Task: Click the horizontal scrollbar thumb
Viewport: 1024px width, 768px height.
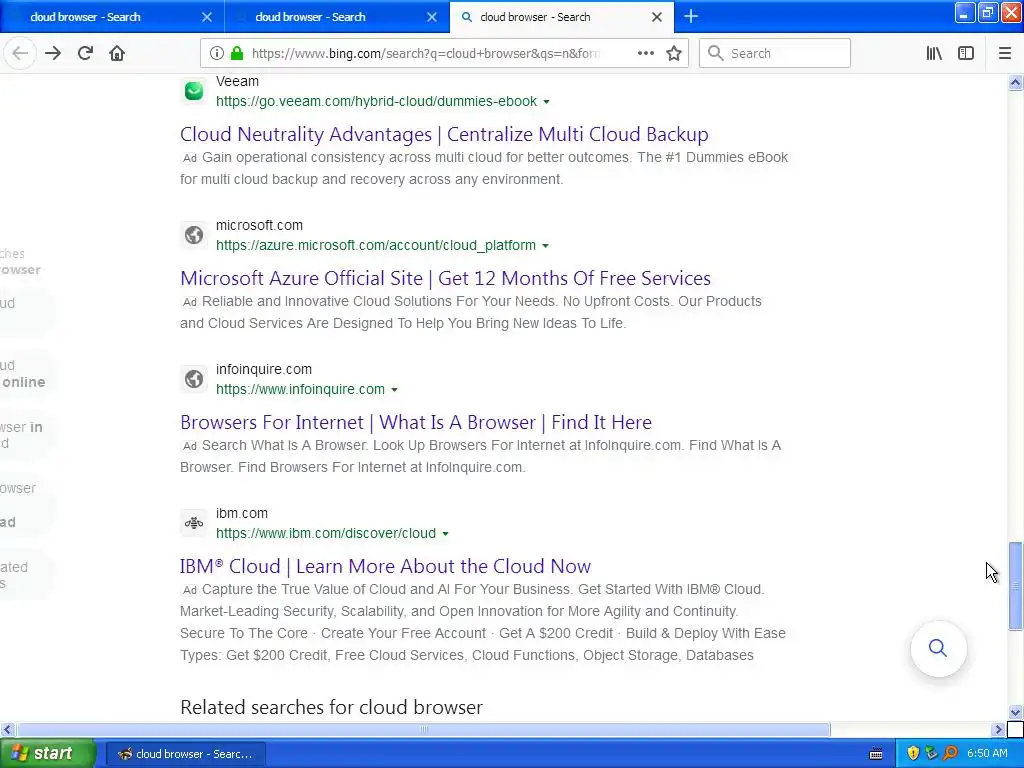Action: pos(423,729)
